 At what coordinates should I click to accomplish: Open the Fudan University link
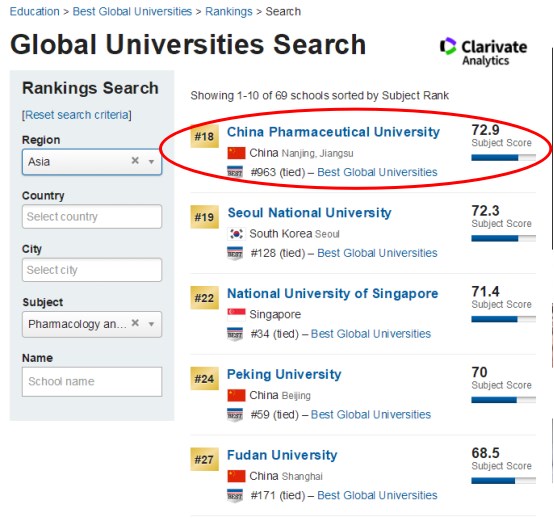click(x=282, y=455)
